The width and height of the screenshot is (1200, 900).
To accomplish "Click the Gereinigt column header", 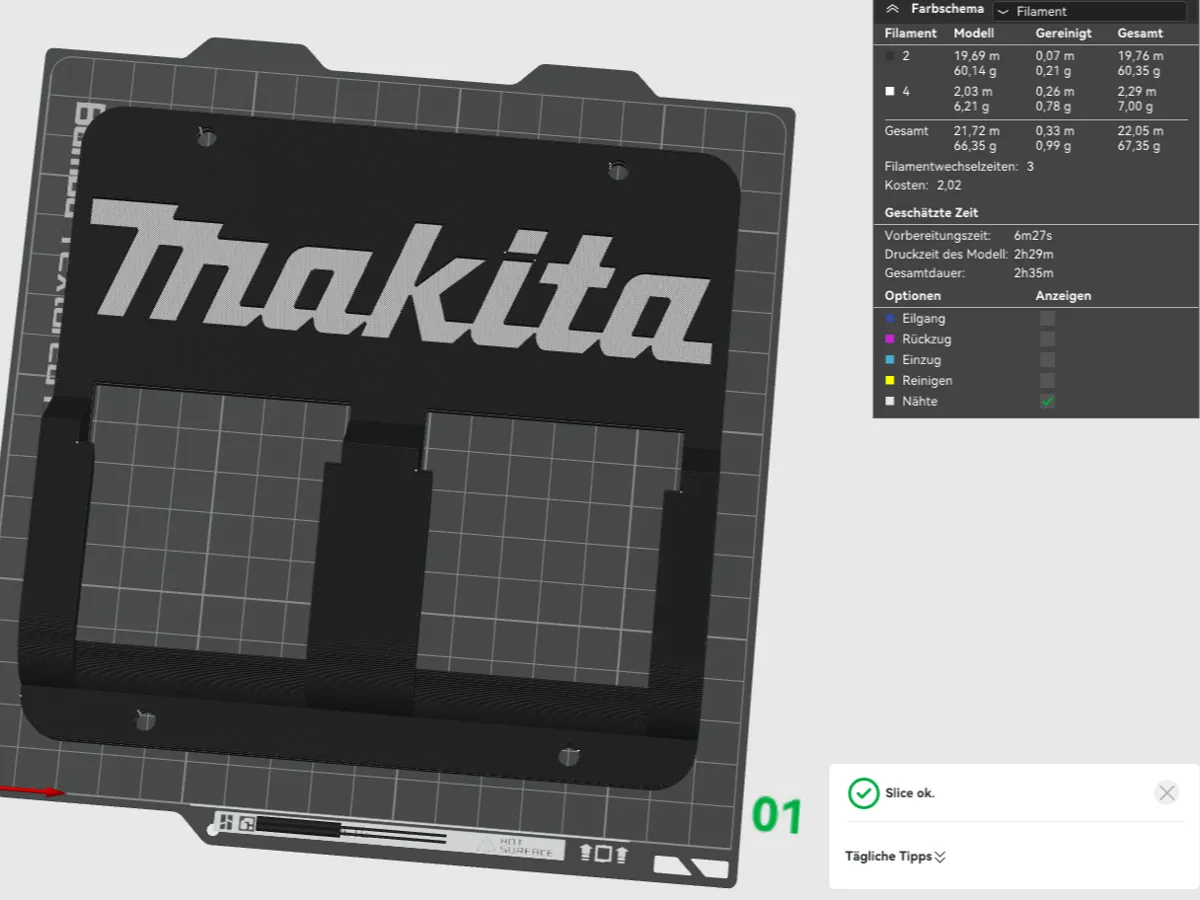I will coord(1063,33).
